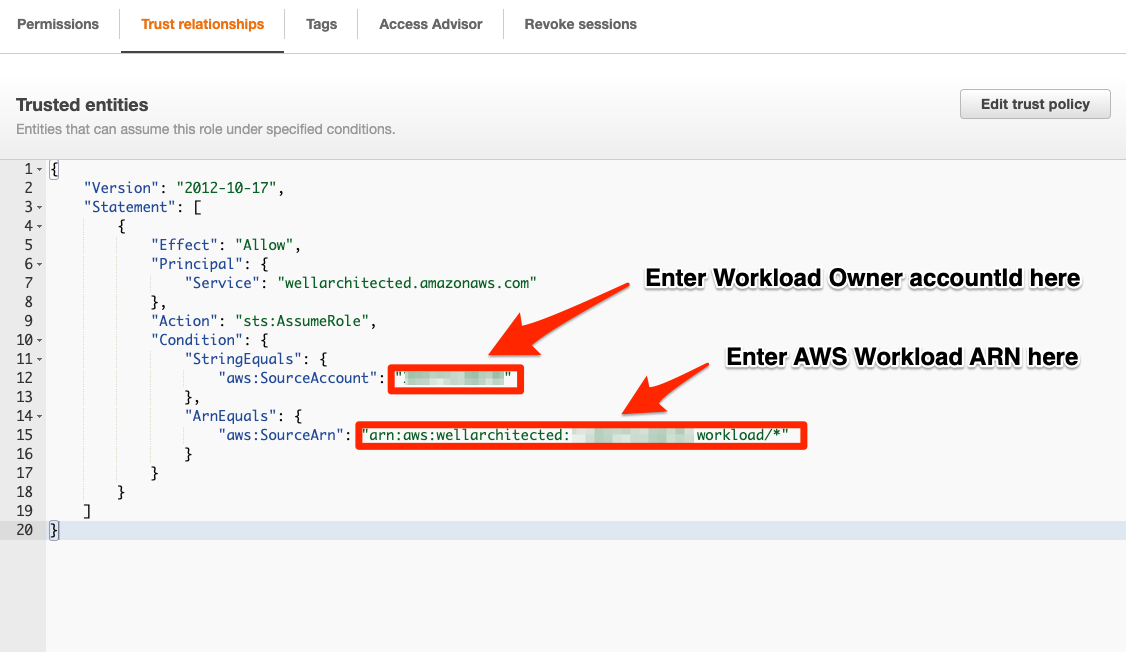Fold the Condition block at line 10
The image size is (1126, 652).
pos(39,340)
